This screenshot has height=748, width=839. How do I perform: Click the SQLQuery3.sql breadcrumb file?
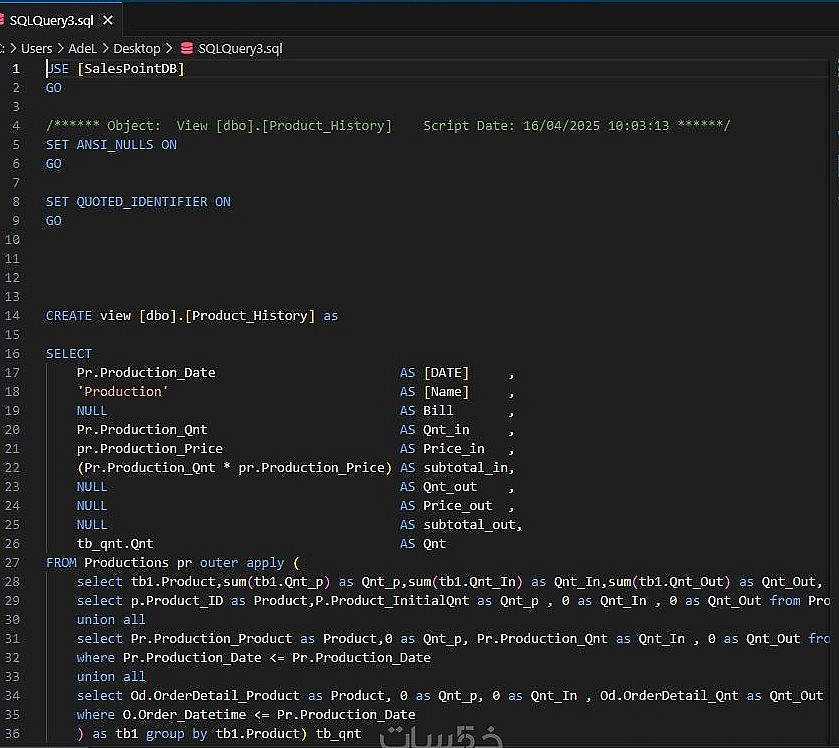tap(240, 49)
